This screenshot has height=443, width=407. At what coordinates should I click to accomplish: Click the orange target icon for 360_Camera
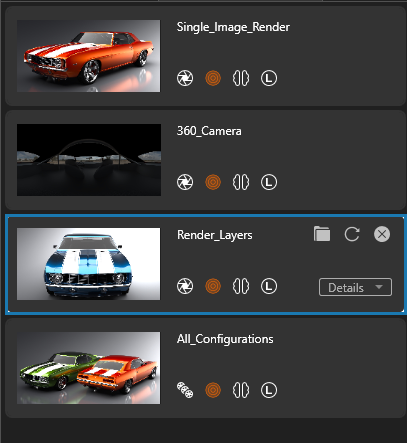[x=213, y=182]
